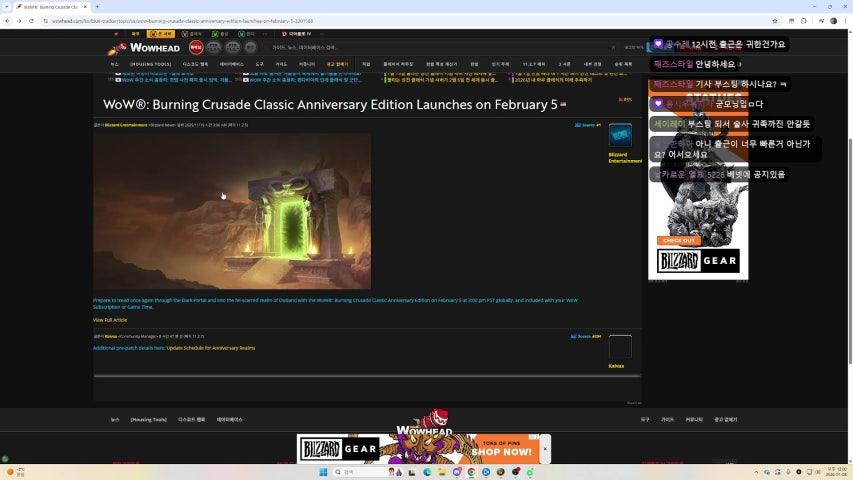Open the first navigation menu item (News)

pos(114,64)
